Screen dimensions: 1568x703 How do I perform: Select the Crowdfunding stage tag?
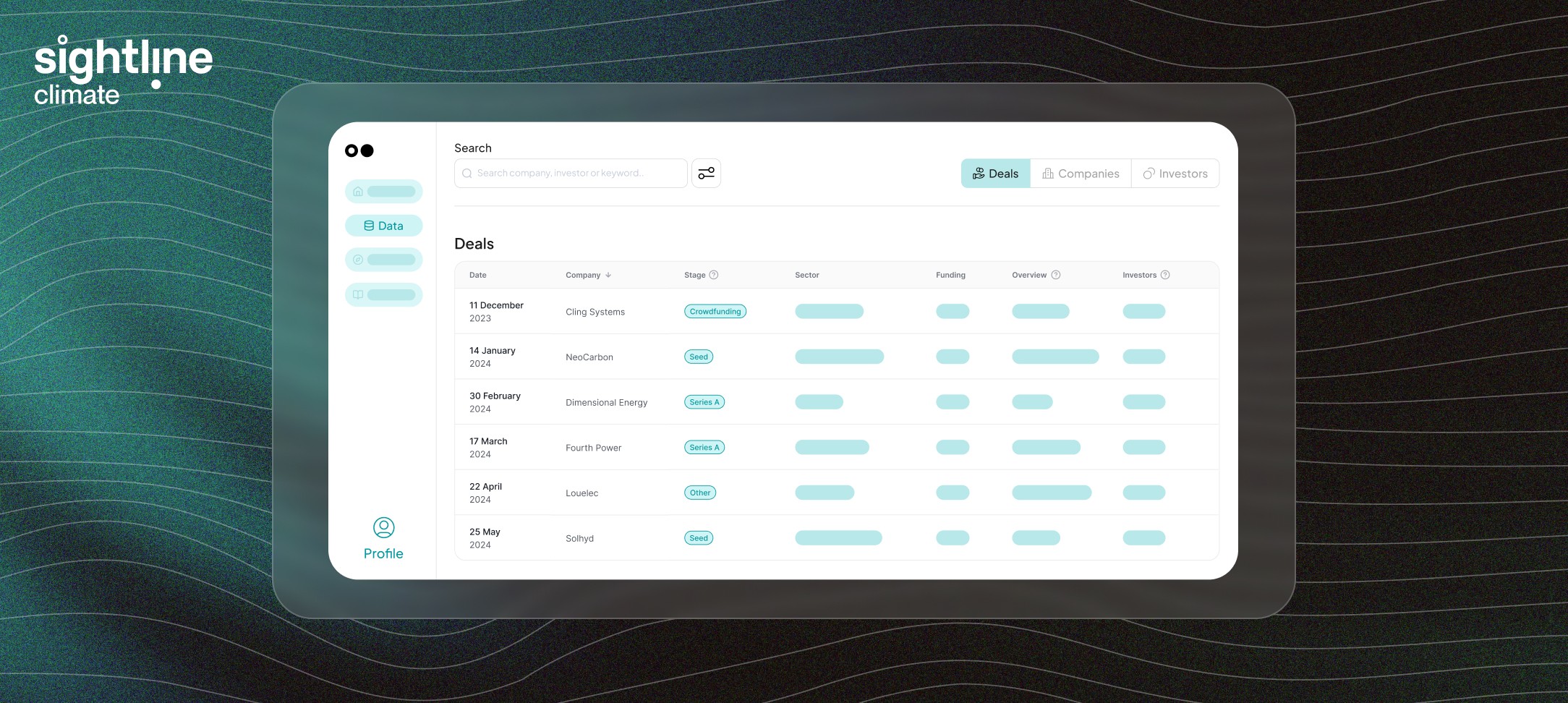click(715, 312)
